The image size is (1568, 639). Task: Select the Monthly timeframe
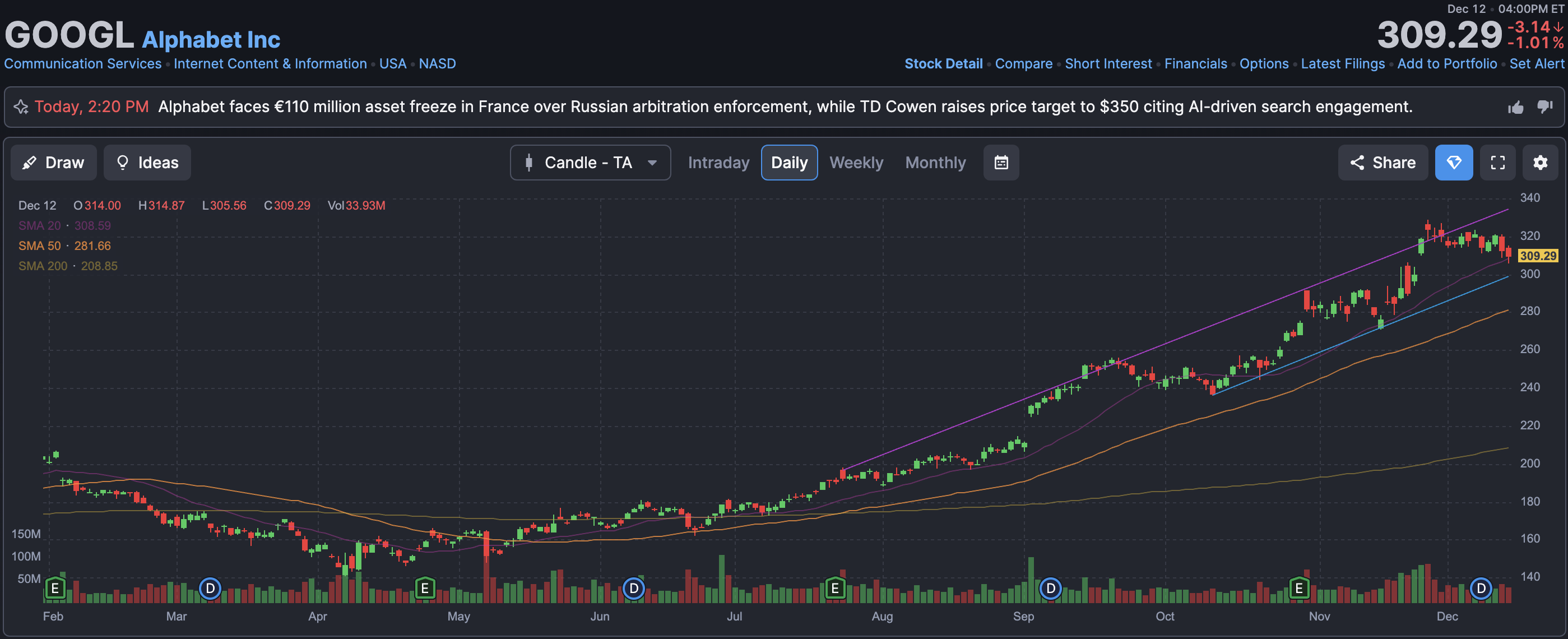[x=935, y=163]
